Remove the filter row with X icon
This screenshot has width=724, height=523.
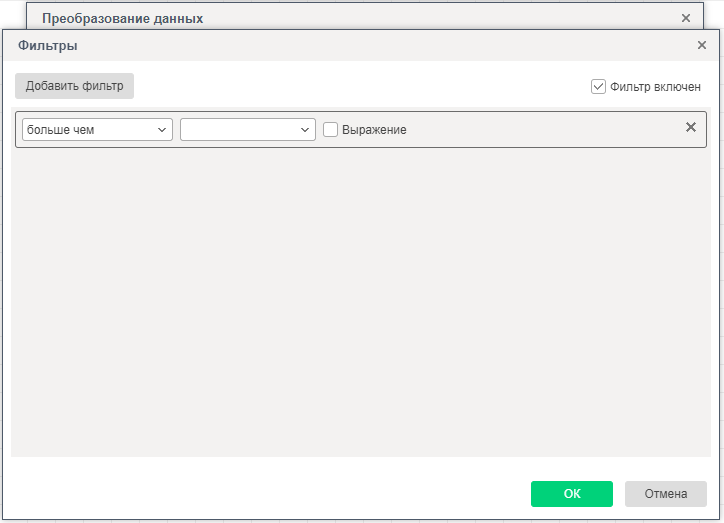(x=690, y=128)
